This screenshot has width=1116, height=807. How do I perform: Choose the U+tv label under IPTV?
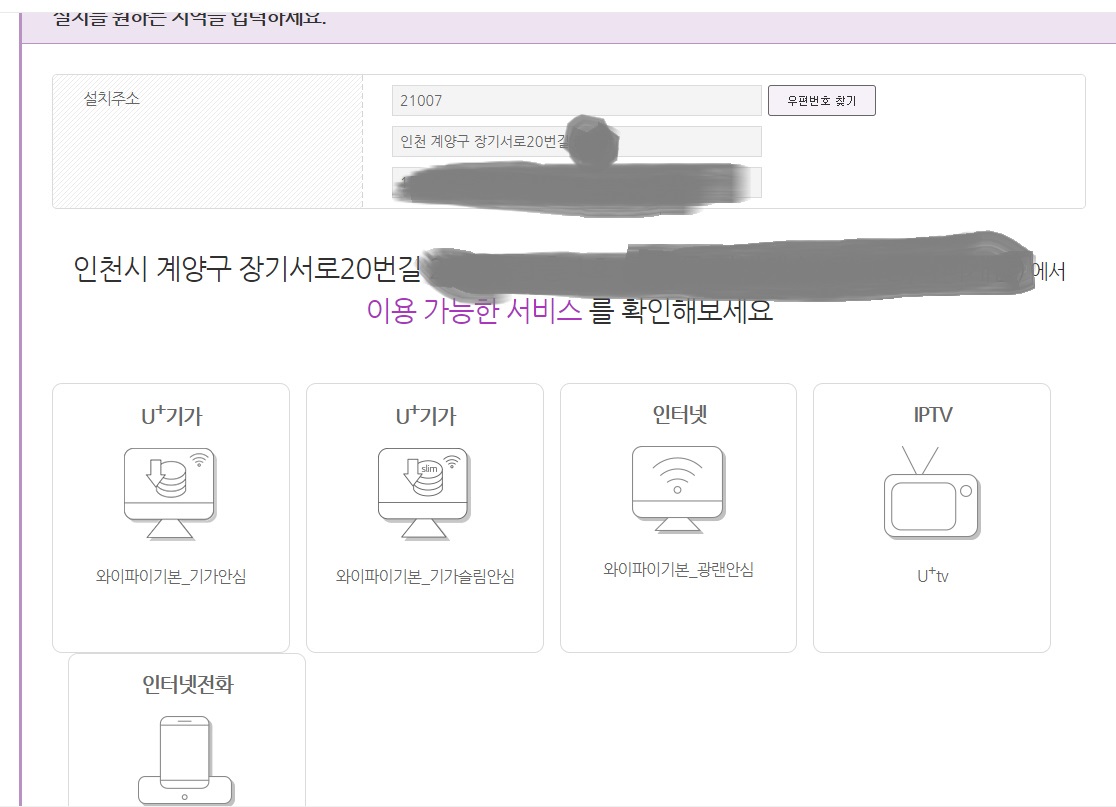click(x=931, y=576)
